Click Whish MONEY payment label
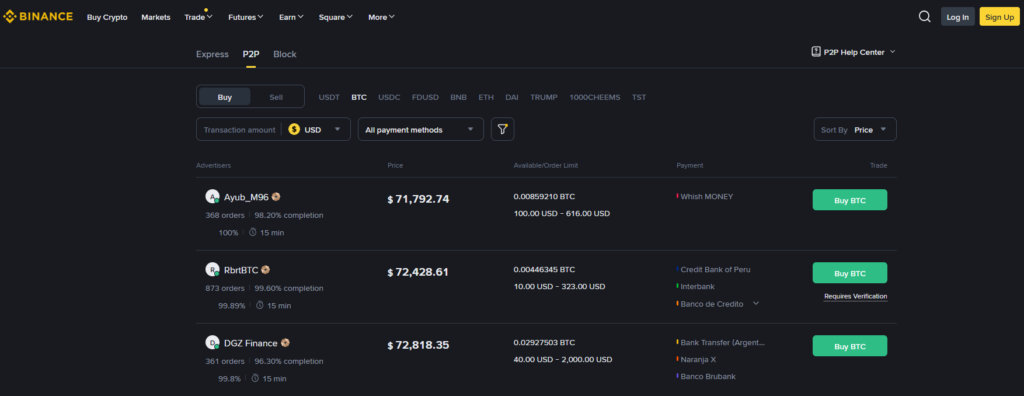 click(x=707, y=196)
